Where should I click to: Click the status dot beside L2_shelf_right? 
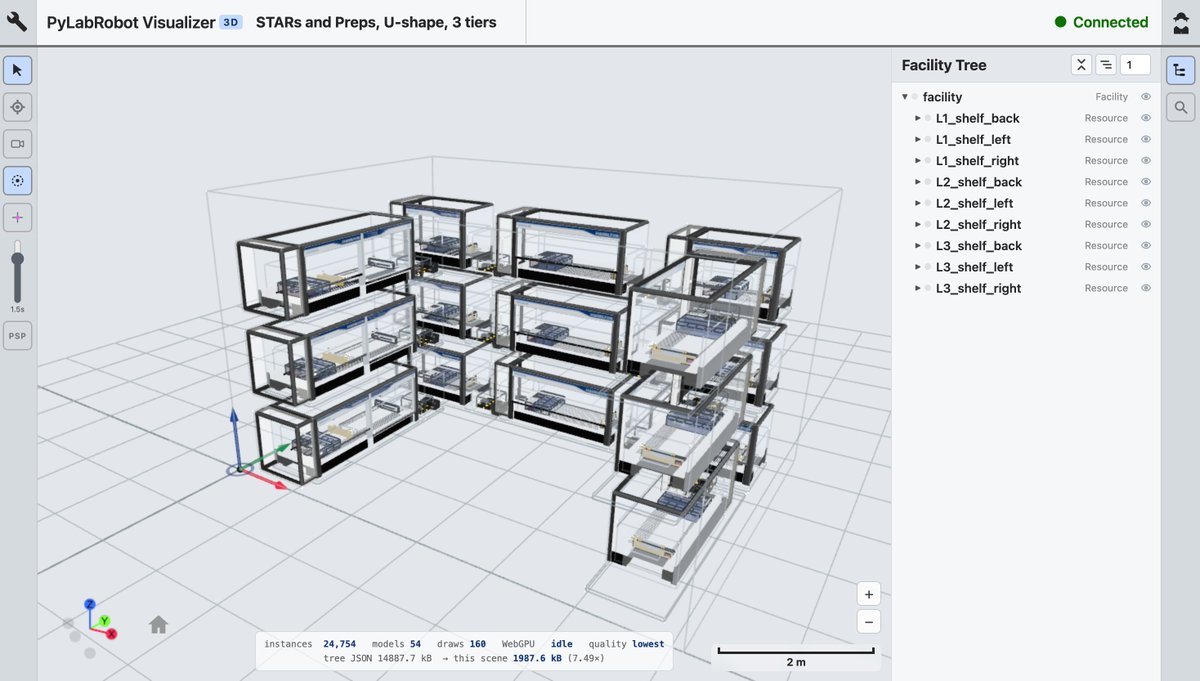coord(927,224)
